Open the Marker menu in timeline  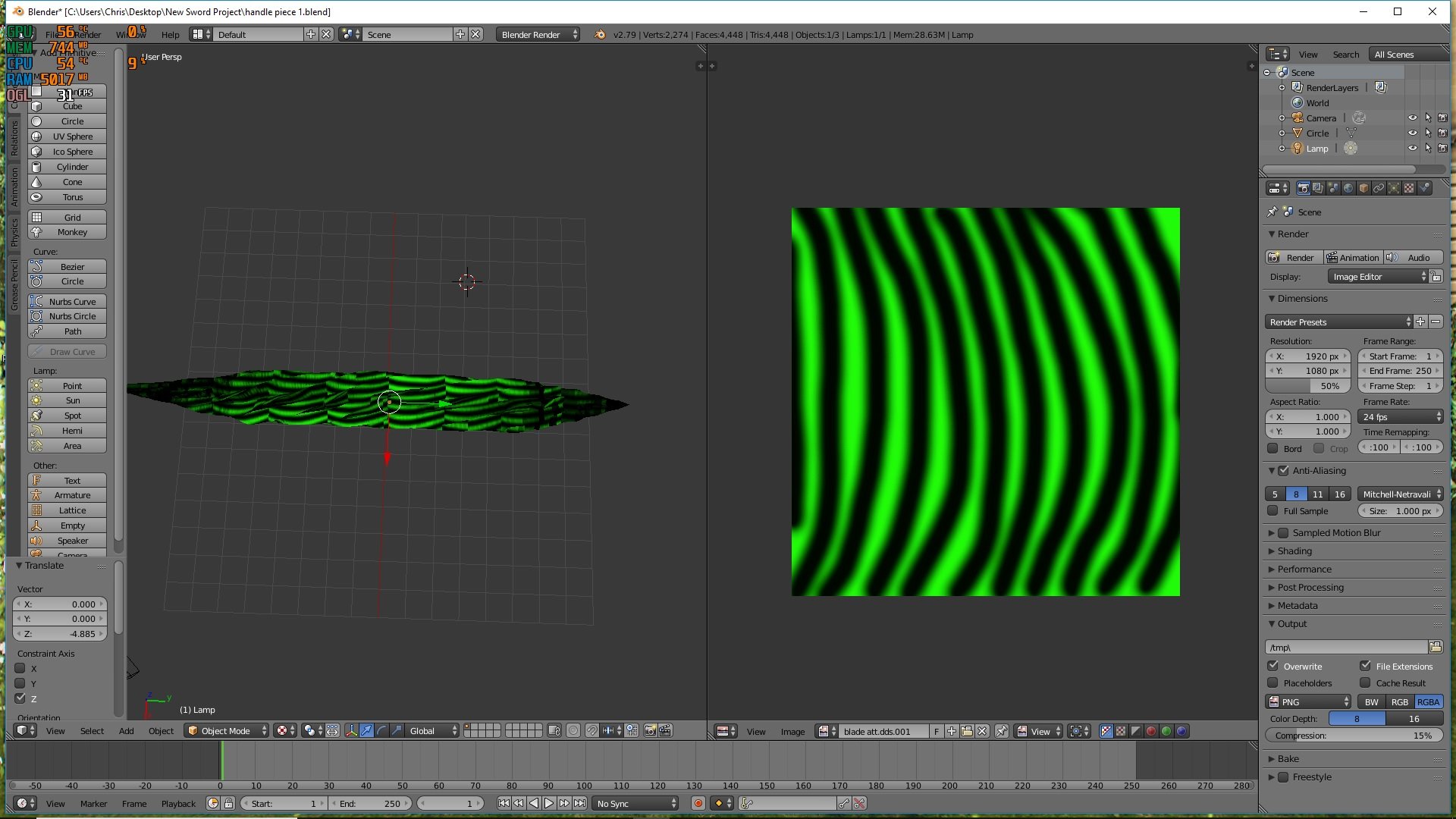[93, 804]
